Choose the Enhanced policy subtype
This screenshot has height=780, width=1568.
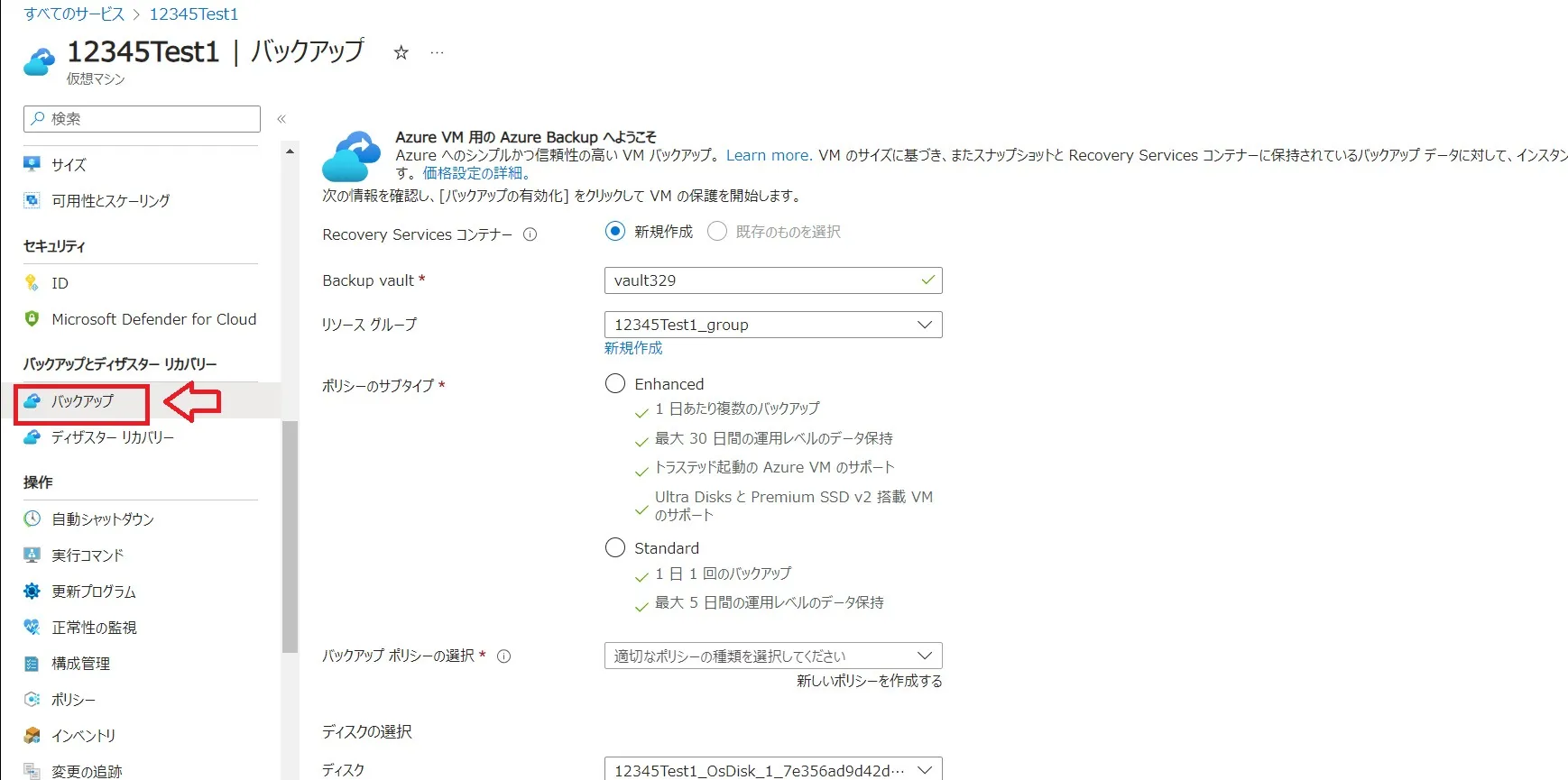click(x=615, y=384)
